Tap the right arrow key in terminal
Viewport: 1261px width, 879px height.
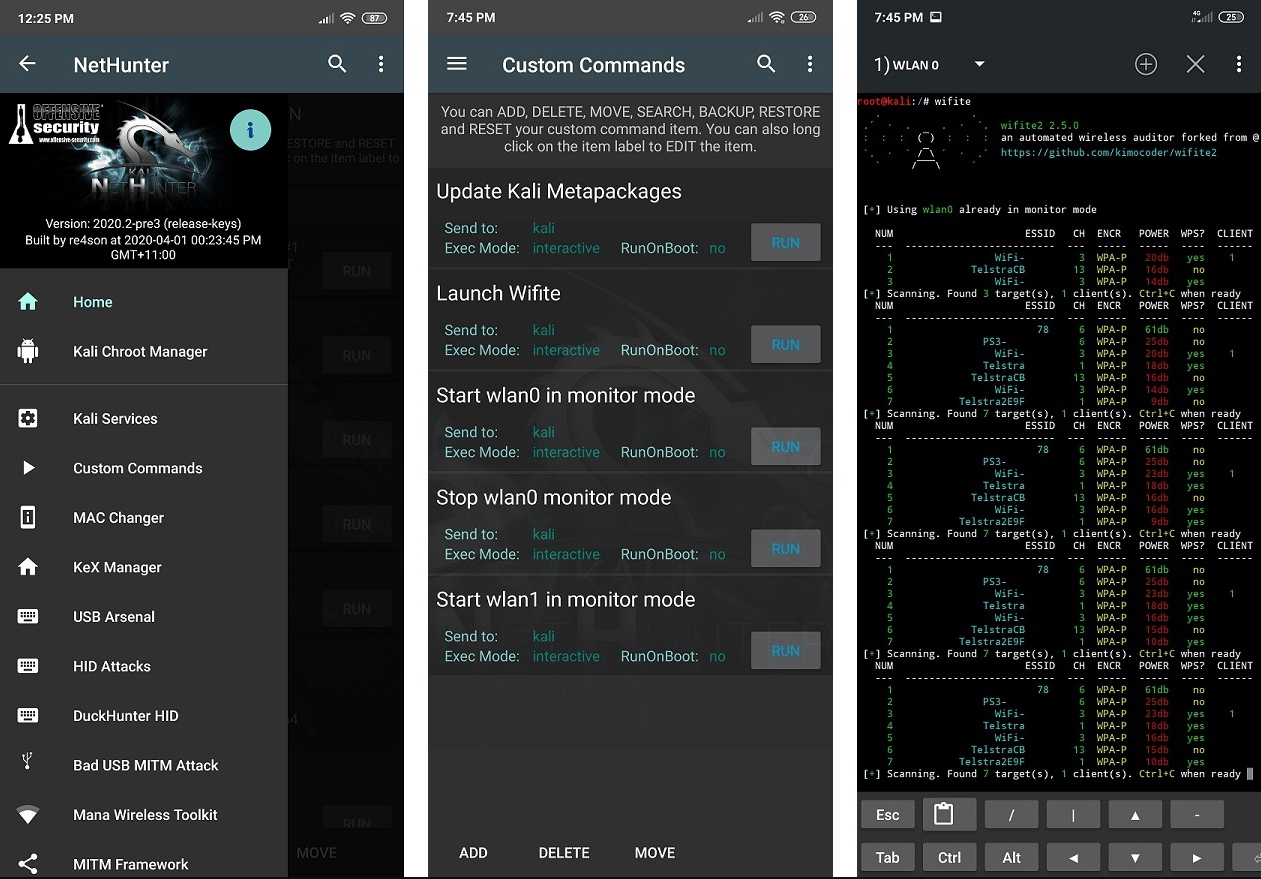pyautogui.click(x=1197, y=857)
